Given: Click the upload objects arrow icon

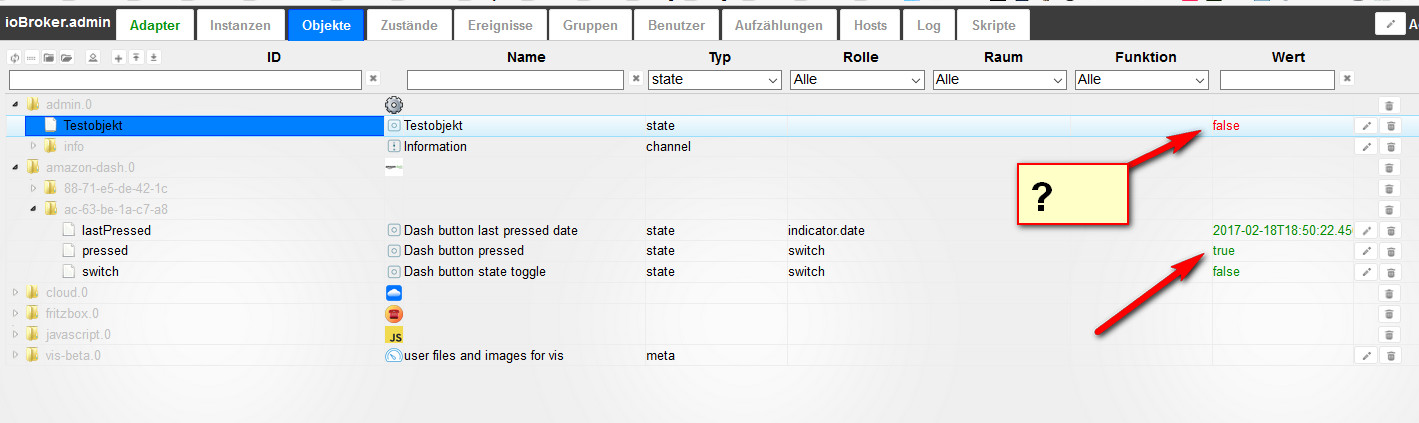Looking at the screenshot, I should 136,58.
